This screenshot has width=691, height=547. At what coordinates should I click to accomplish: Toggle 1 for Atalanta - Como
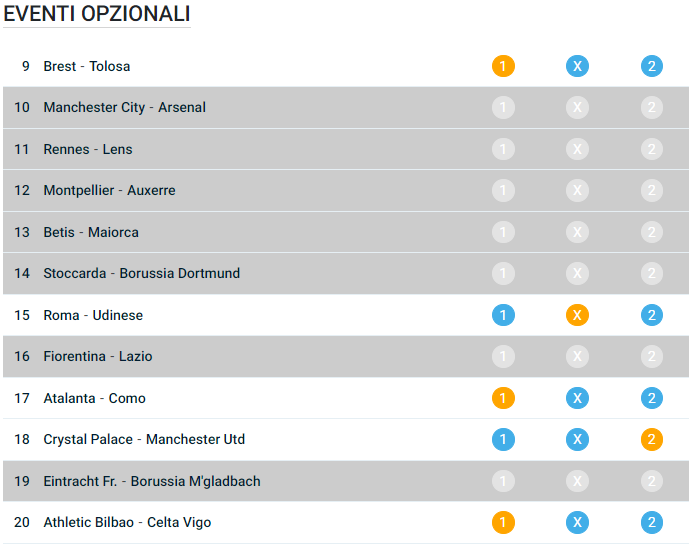pyautogui.click(x=503, y=399)
